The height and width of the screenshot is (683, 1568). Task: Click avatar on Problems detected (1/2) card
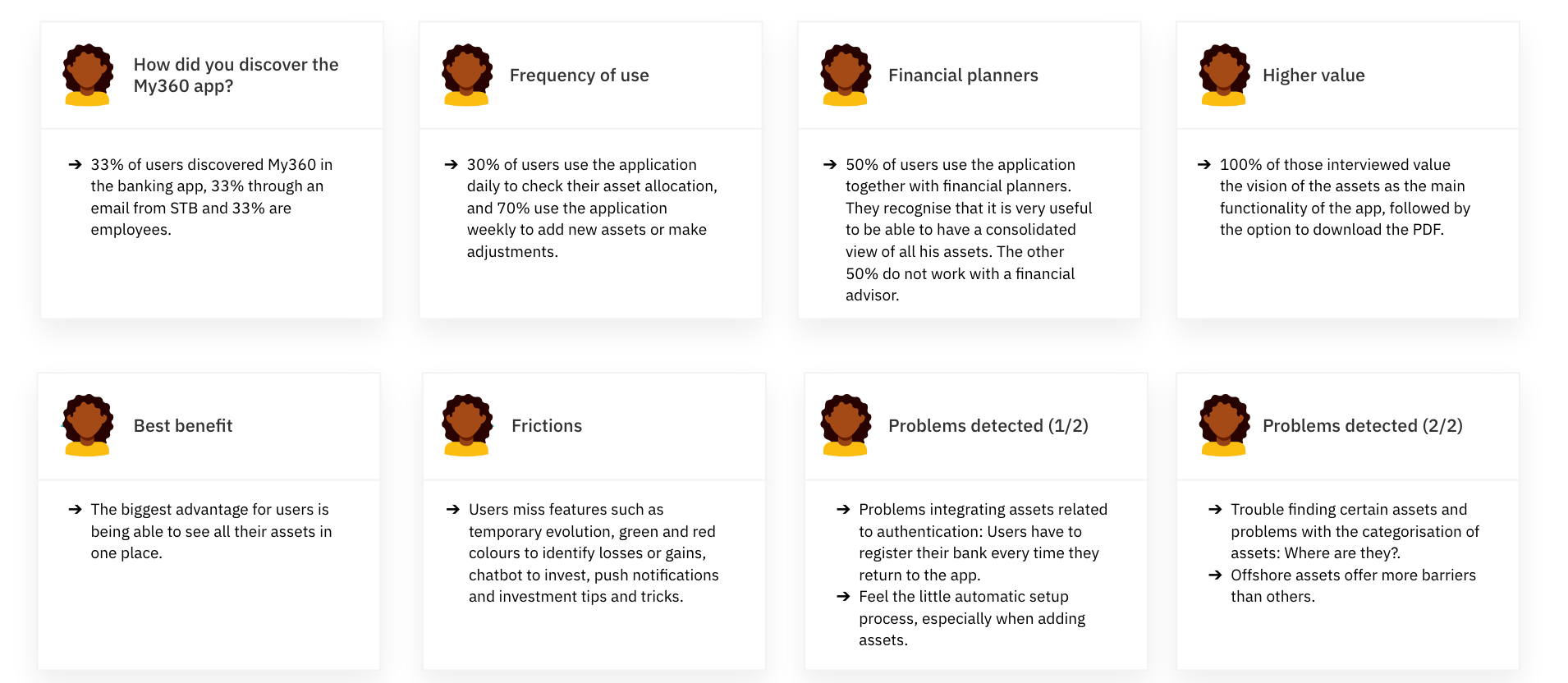click(x=846, y=425)
